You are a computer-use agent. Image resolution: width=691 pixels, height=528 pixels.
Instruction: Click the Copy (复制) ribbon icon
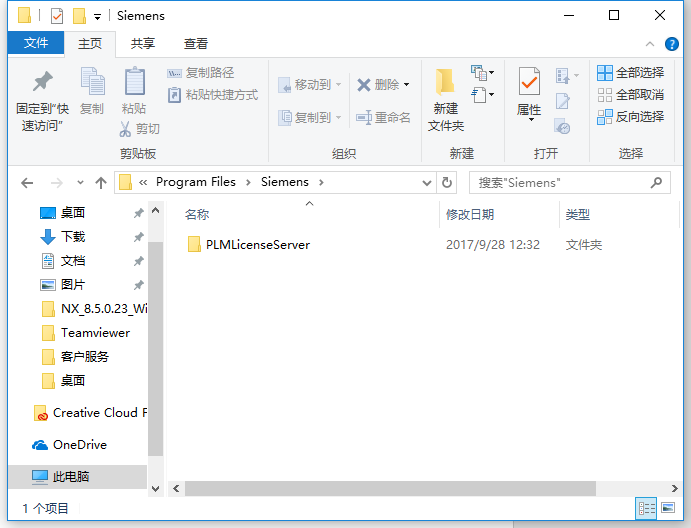coord(92,81)
